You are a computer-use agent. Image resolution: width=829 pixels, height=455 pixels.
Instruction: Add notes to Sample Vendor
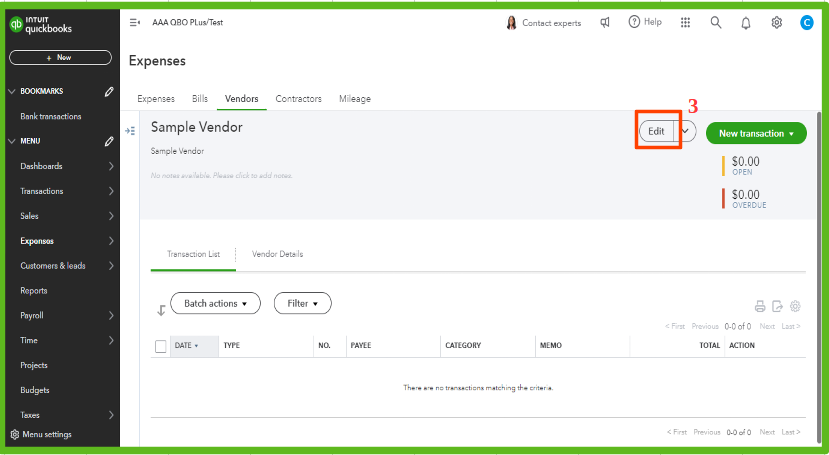pos(222,175)
